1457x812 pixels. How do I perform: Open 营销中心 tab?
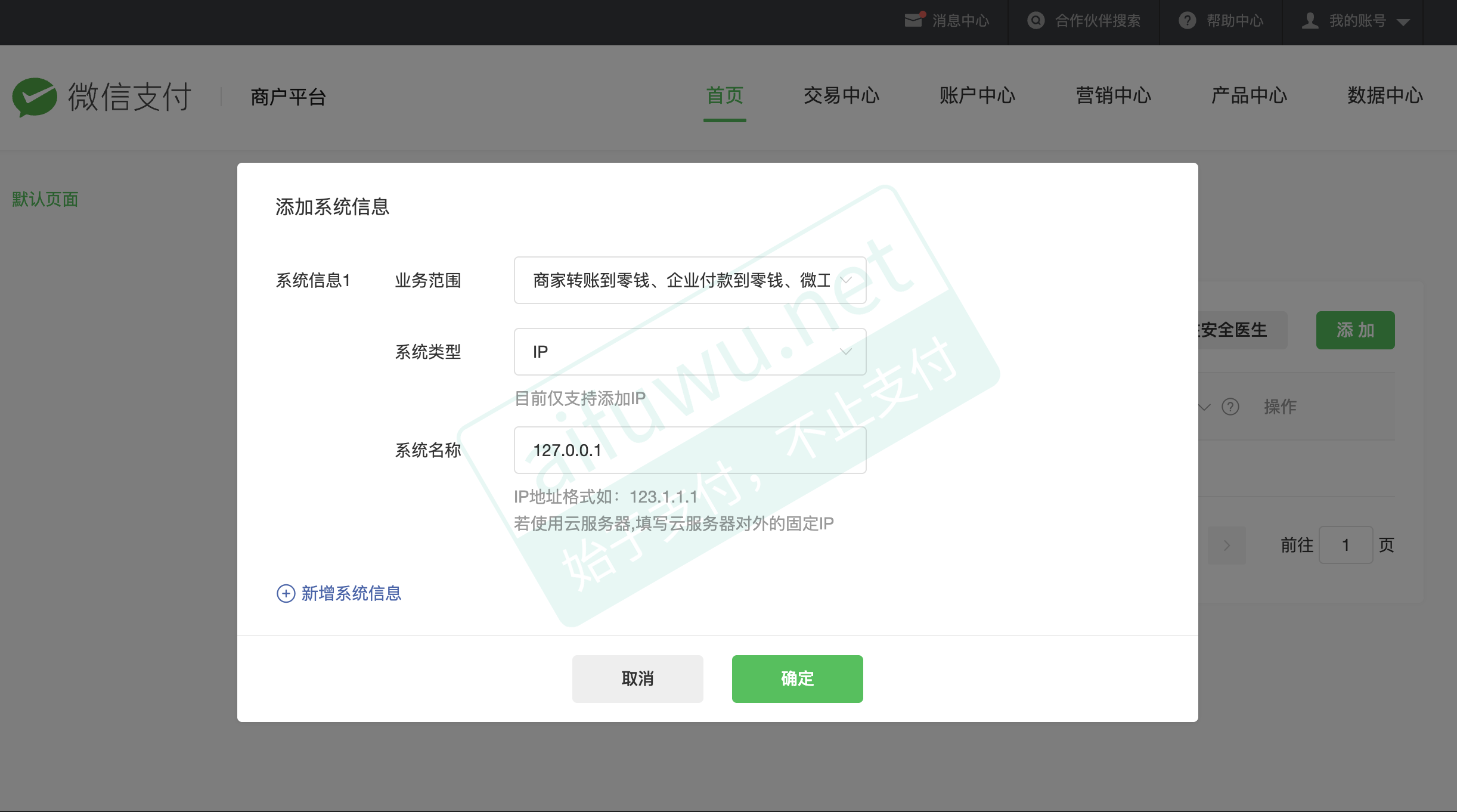point(1113,95)
